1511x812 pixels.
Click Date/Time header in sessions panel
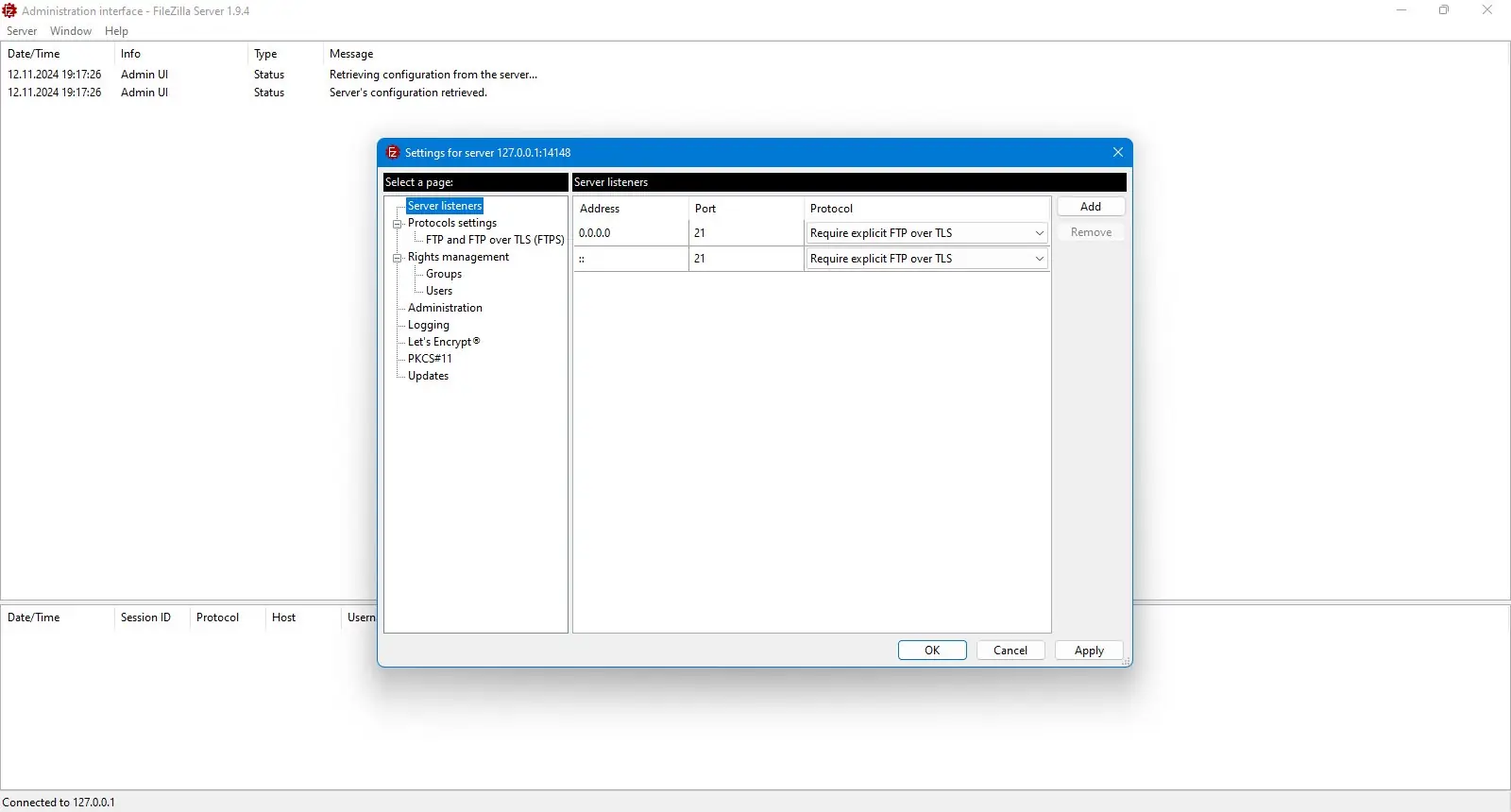click(x=57, y=617)
